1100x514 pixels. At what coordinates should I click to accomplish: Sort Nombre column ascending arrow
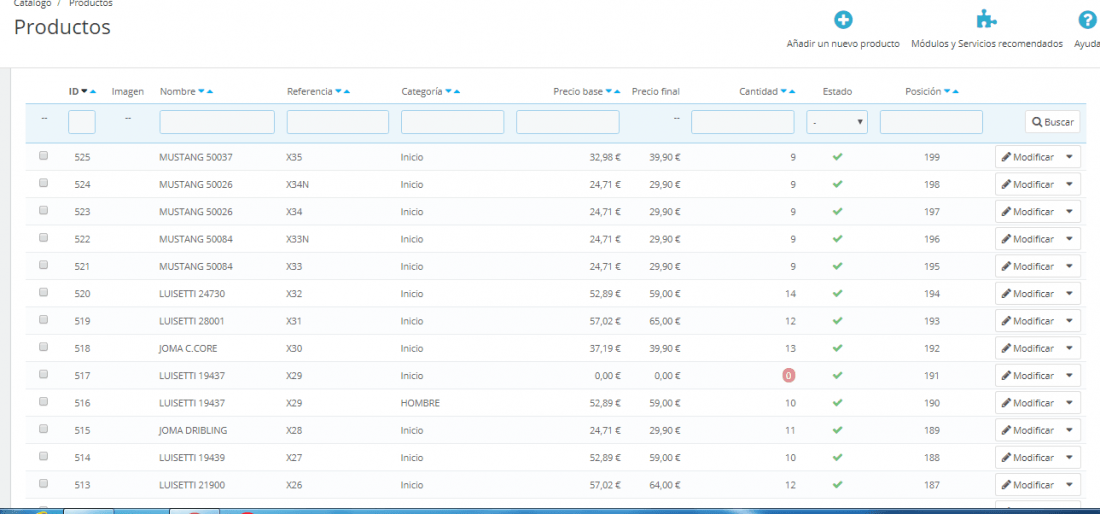point(209,91)
